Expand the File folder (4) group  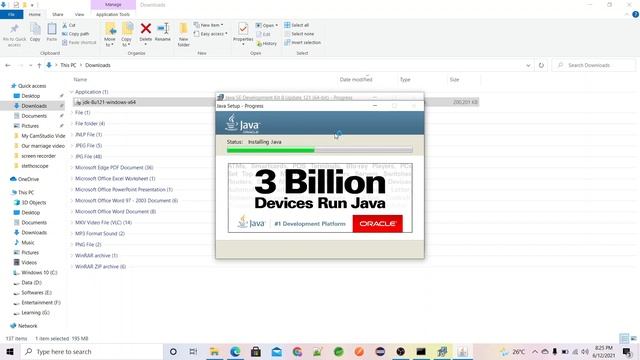point(71,124)
